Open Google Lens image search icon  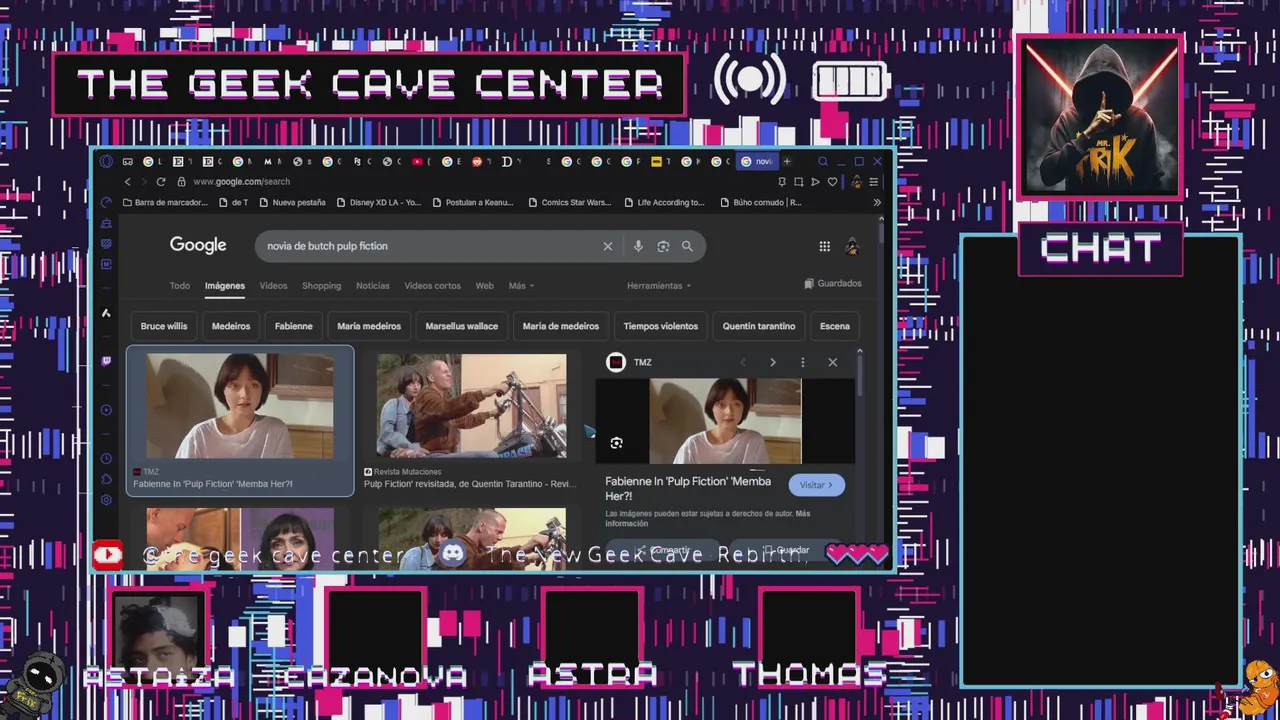coord(663,246)
